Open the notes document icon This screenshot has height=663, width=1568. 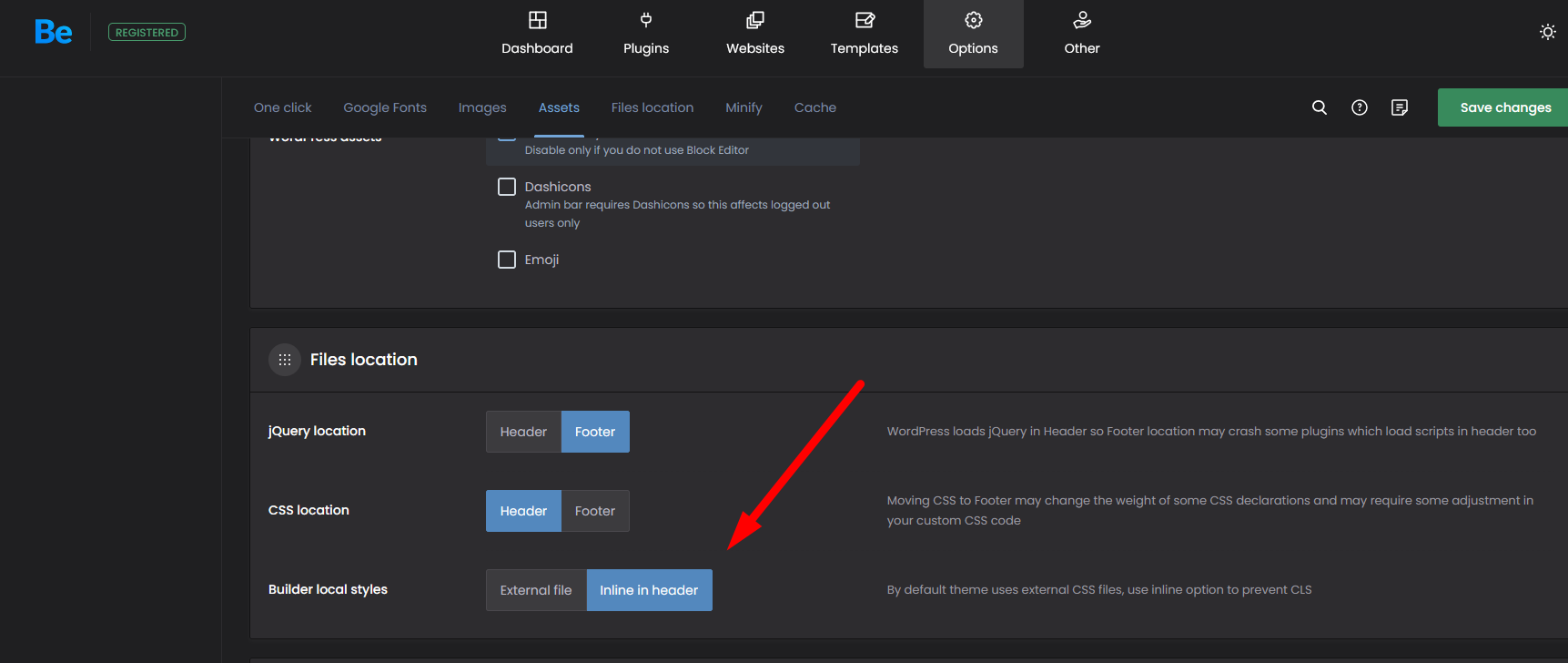pos(1400,107)
